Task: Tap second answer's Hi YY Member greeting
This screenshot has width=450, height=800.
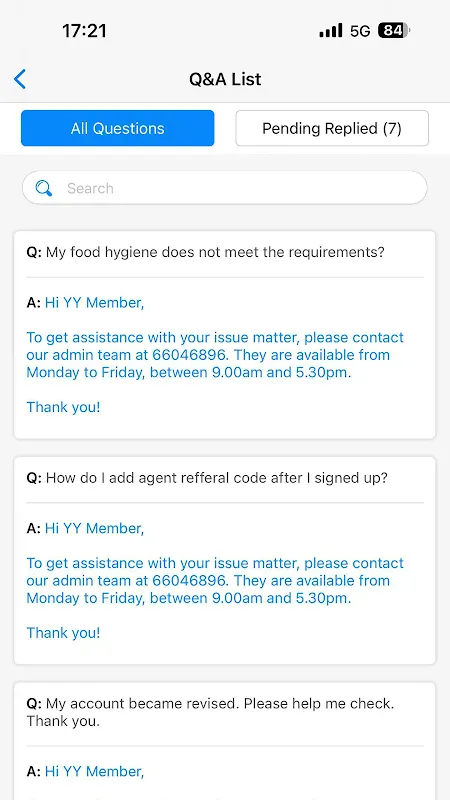Action: click(94, 529)
